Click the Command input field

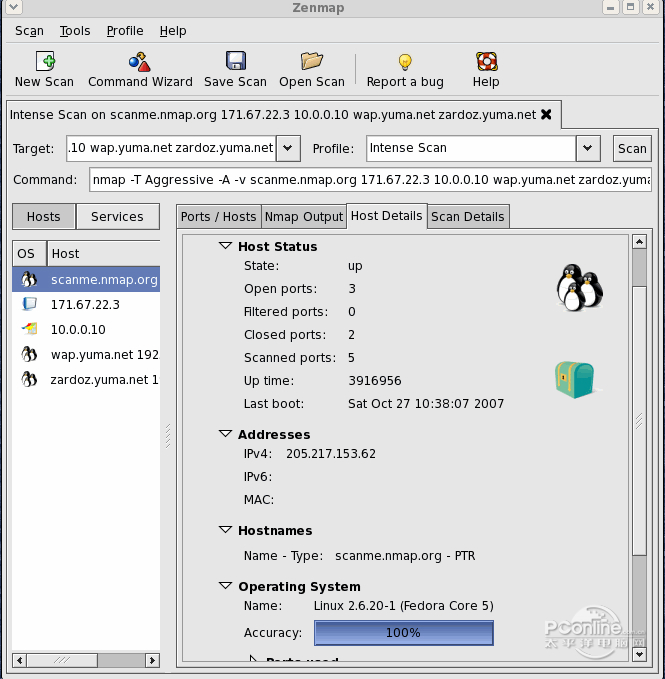coord(371,180)
